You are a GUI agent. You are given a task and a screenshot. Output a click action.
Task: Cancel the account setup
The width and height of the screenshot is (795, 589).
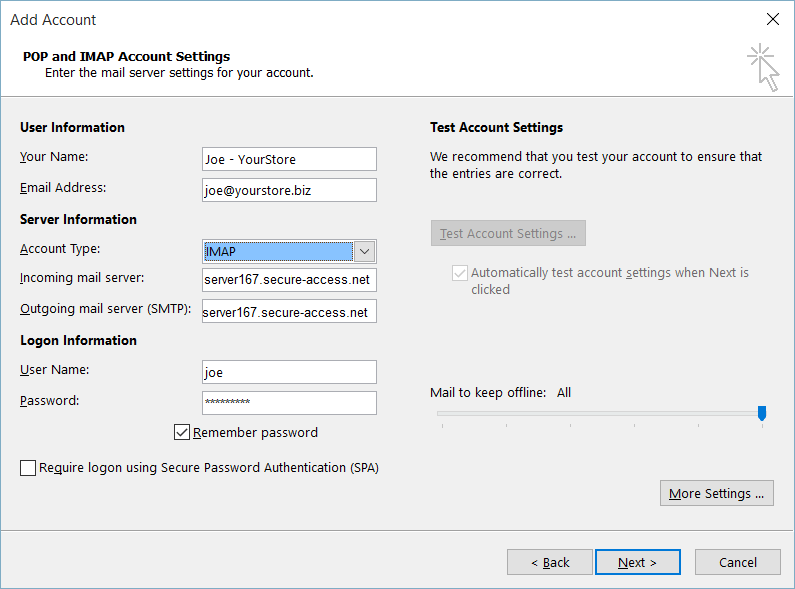click(737, 562)
